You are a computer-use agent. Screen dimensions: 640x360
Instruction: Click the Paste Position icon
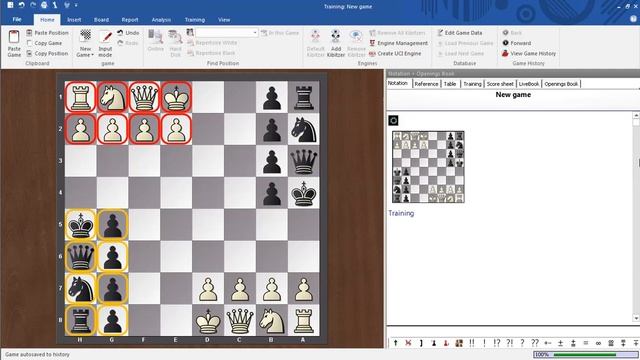click(x=29, y=33)
